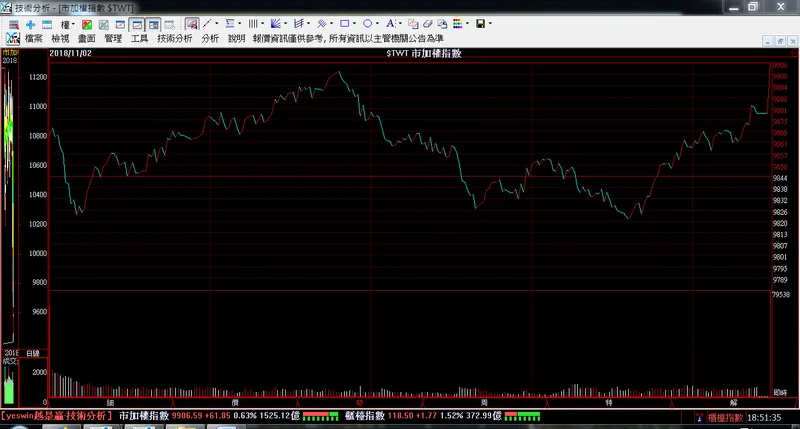Click the crossed-out chart toolbar icon
800x429 pixels.
[104, 24]
